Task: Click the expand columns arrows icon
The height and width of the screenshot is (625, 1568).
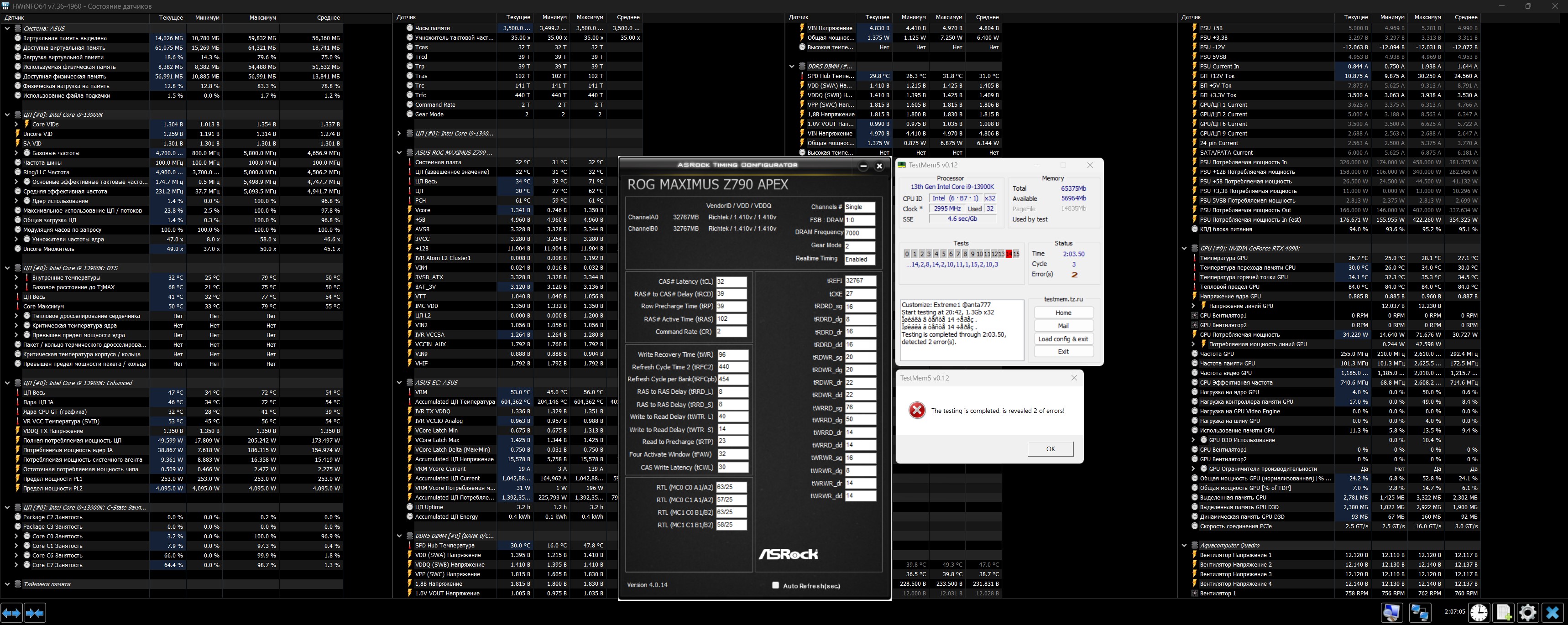Action: pos(11,613)
